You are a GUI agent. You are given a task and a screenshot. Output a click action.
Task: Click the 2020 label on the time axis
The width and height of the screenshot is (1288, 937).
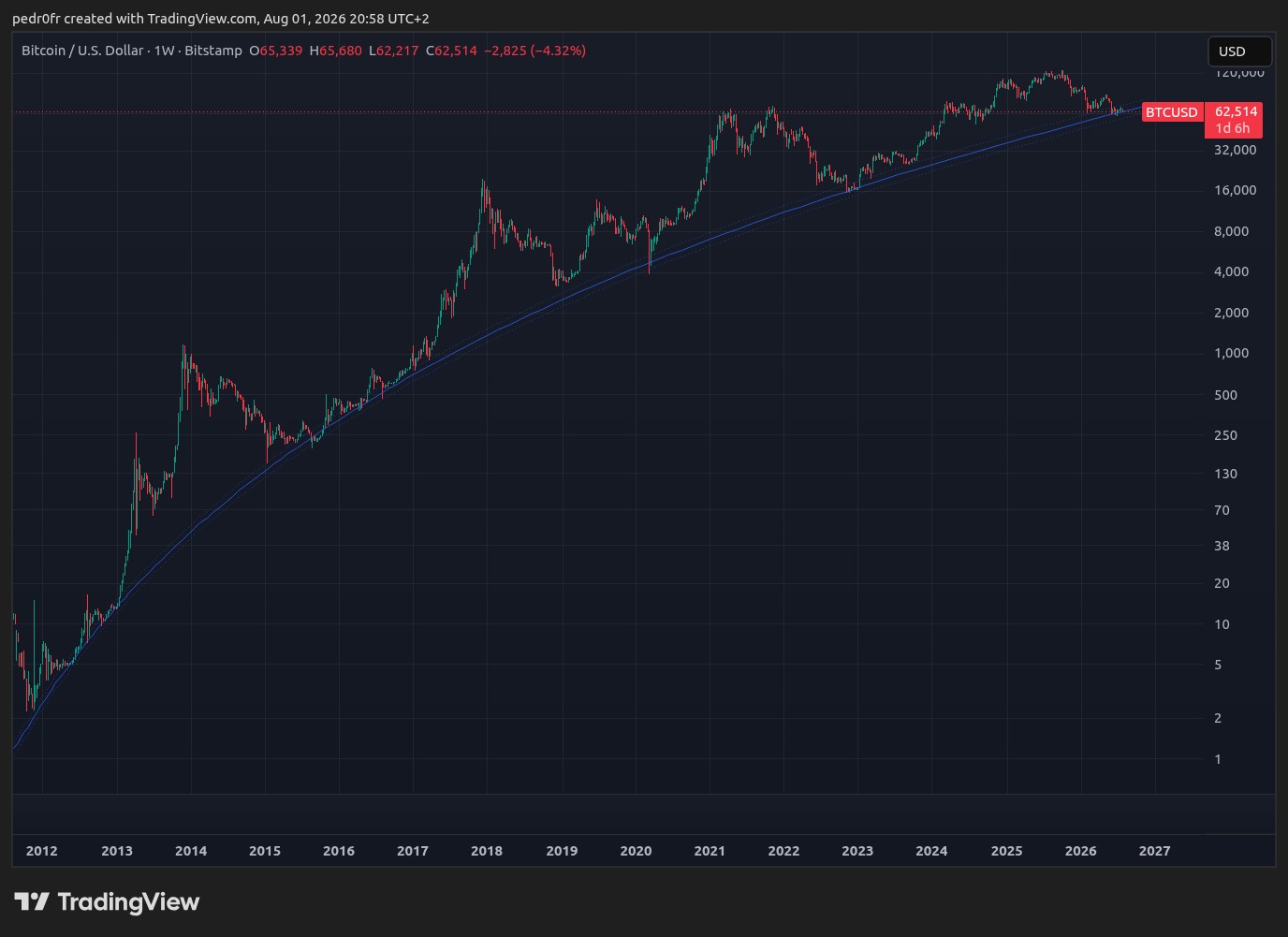636,851
